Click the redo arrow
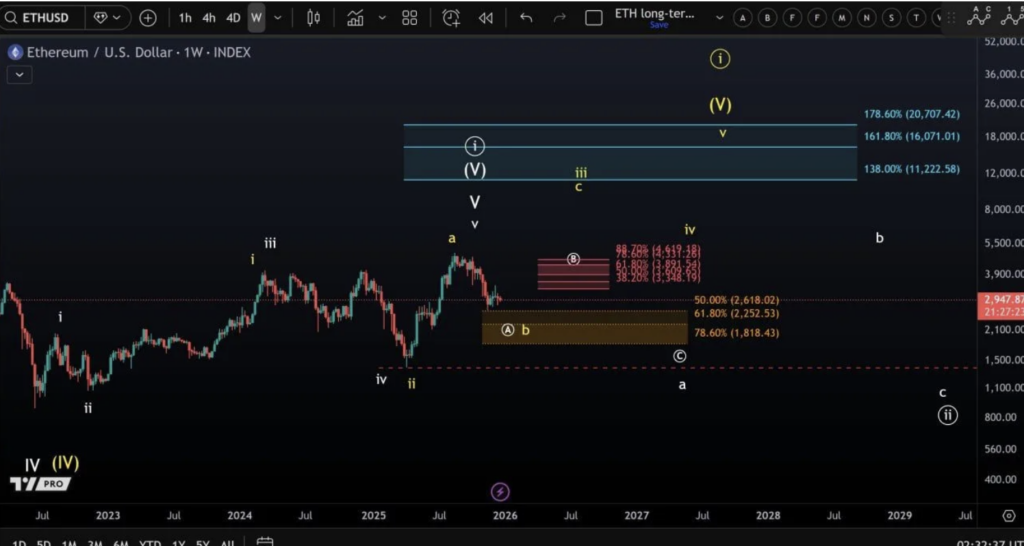This screenshot has height=546, width=1024. tap(560, 18)
